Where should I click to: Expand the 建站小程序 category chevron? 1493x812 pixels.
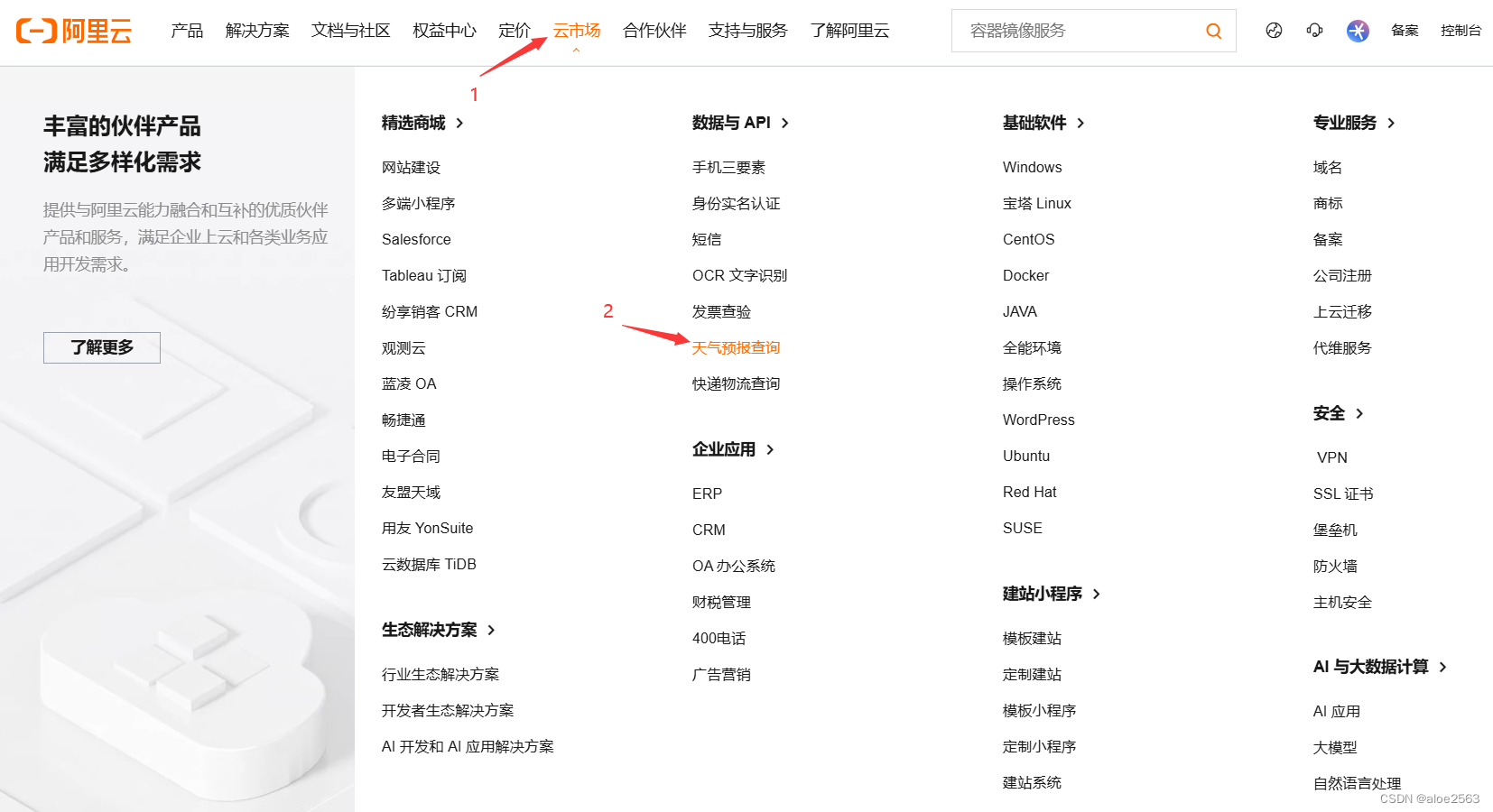(1097, 594)
